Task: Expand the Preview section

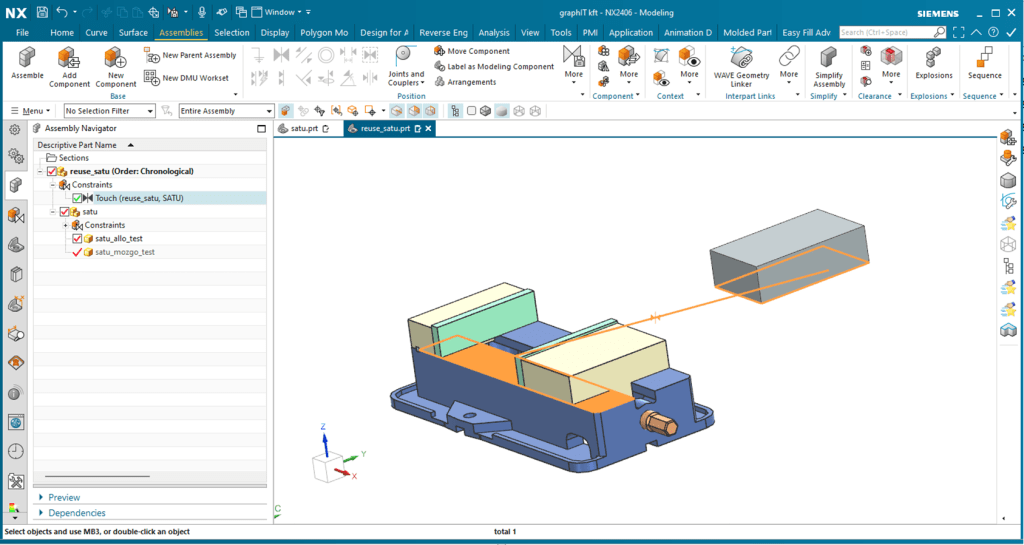Action: [64, 497]
